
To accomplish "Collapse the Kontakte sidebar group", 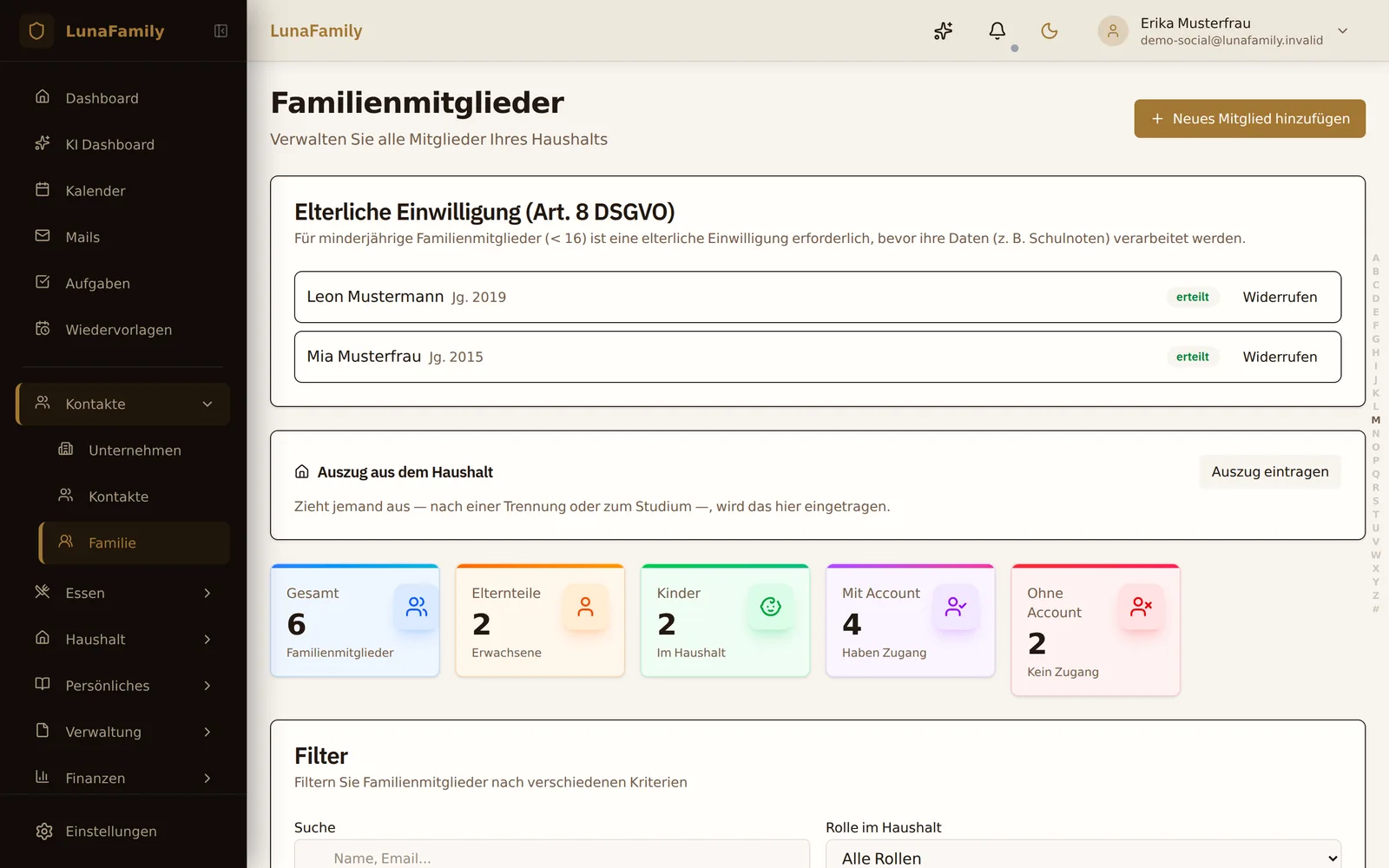I will pyautogui.click(x=123, y=404).
